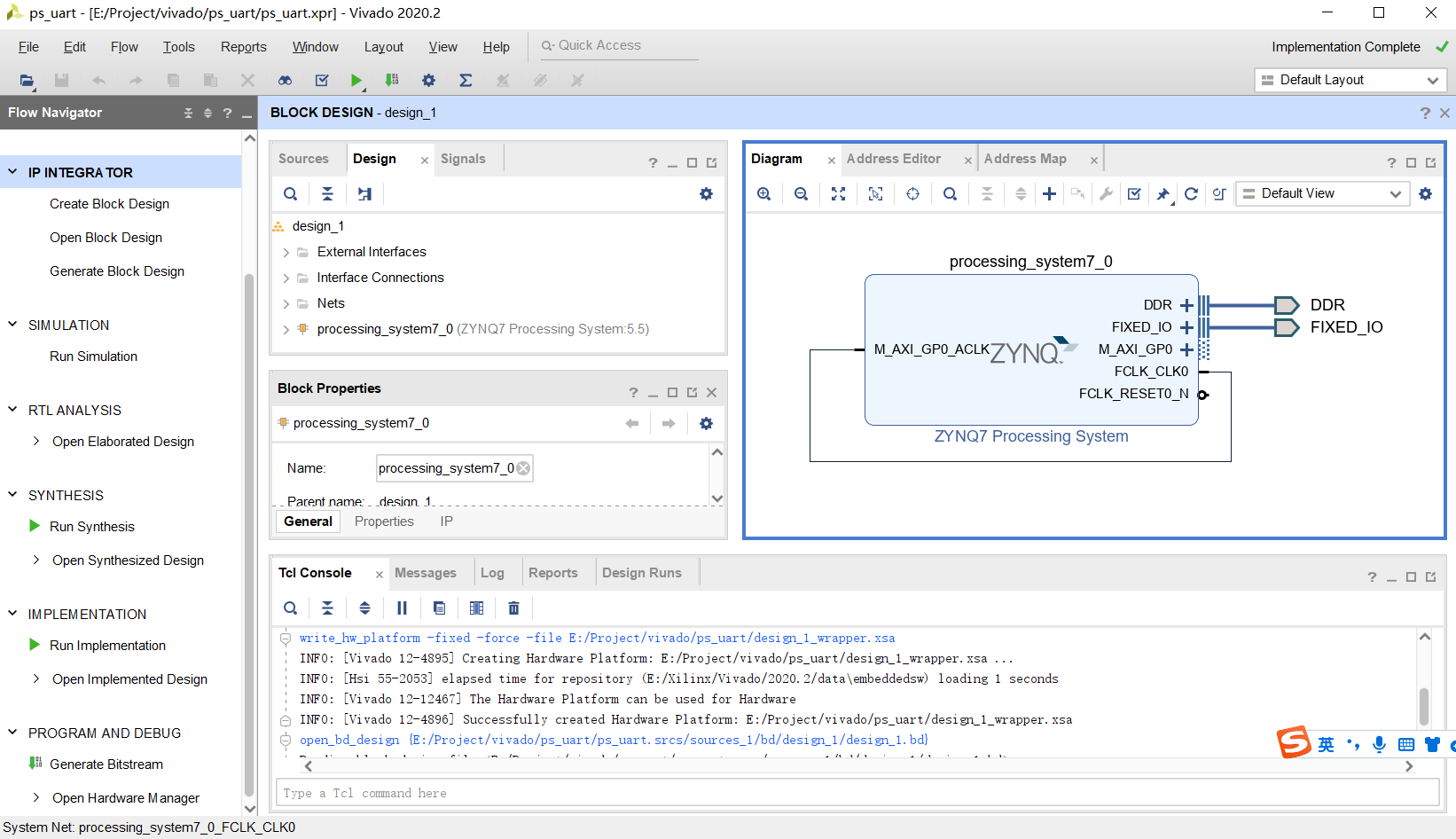Close the Tcl Console tab
Image resolution: width=1456 pixels, height=839 pixels.
(x=380, y=575)
